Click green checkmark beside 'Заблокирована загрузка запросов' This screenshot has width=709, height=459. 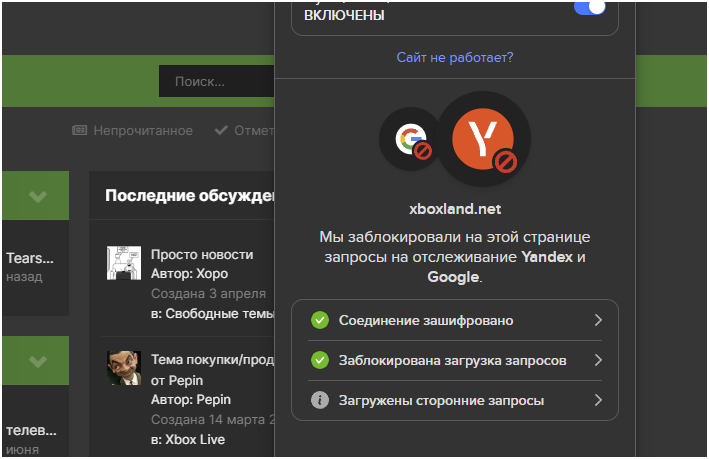click(x=320, y=360)
